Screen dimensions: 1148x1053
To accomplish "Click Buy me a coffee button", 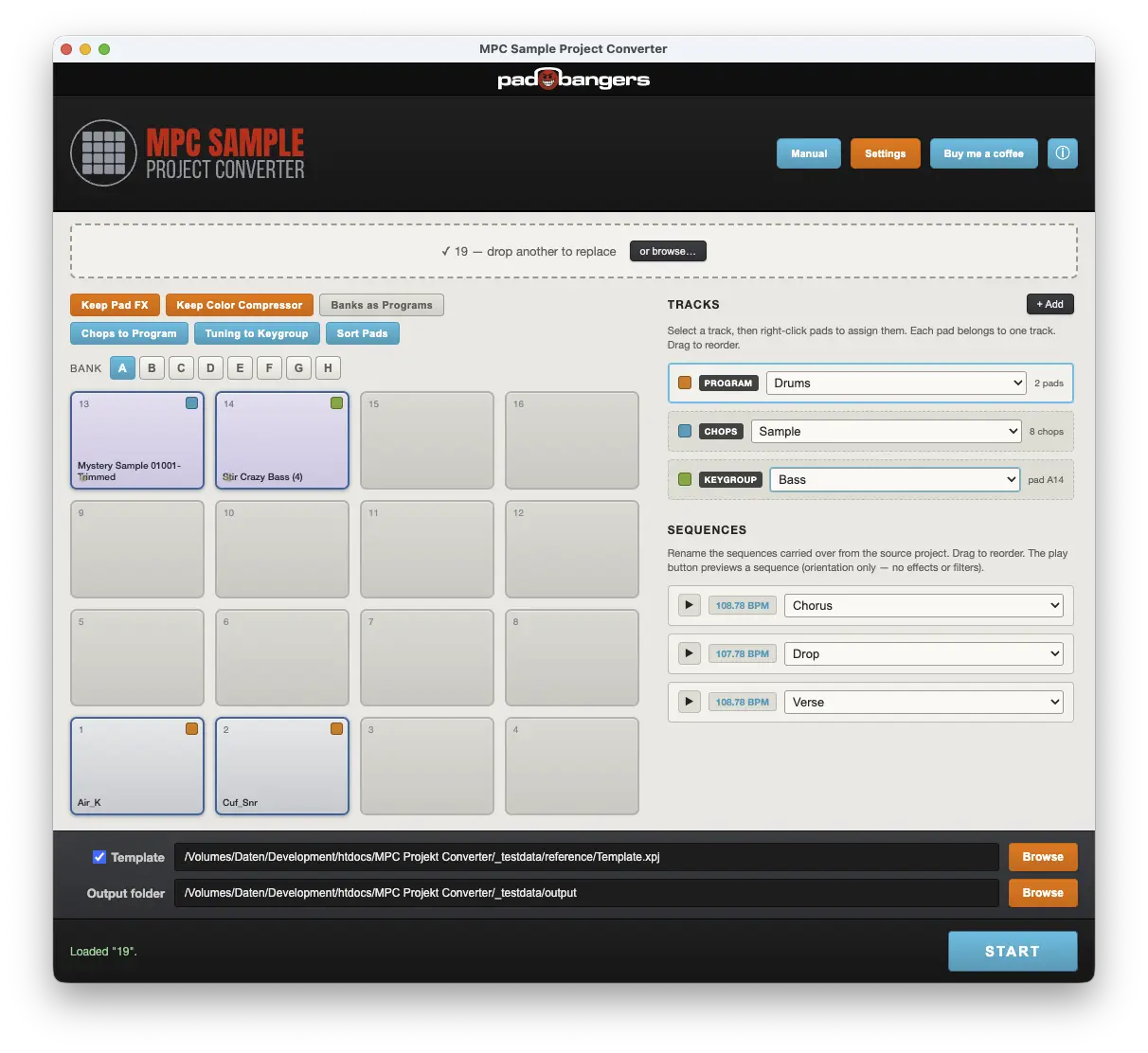I will coord(984,153).
